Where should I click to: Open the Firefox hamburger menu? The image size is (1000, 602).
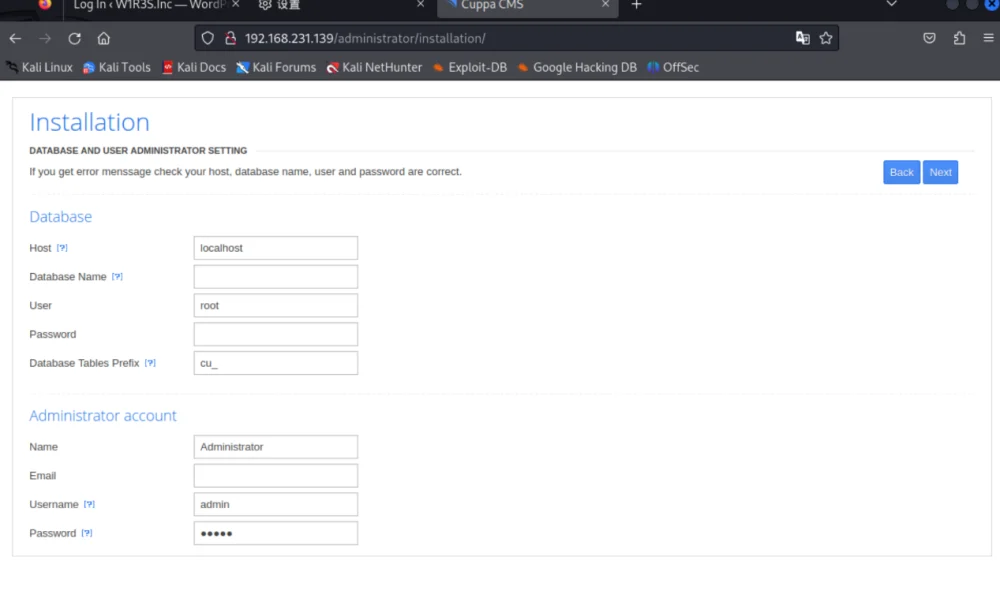coord(988,38)
